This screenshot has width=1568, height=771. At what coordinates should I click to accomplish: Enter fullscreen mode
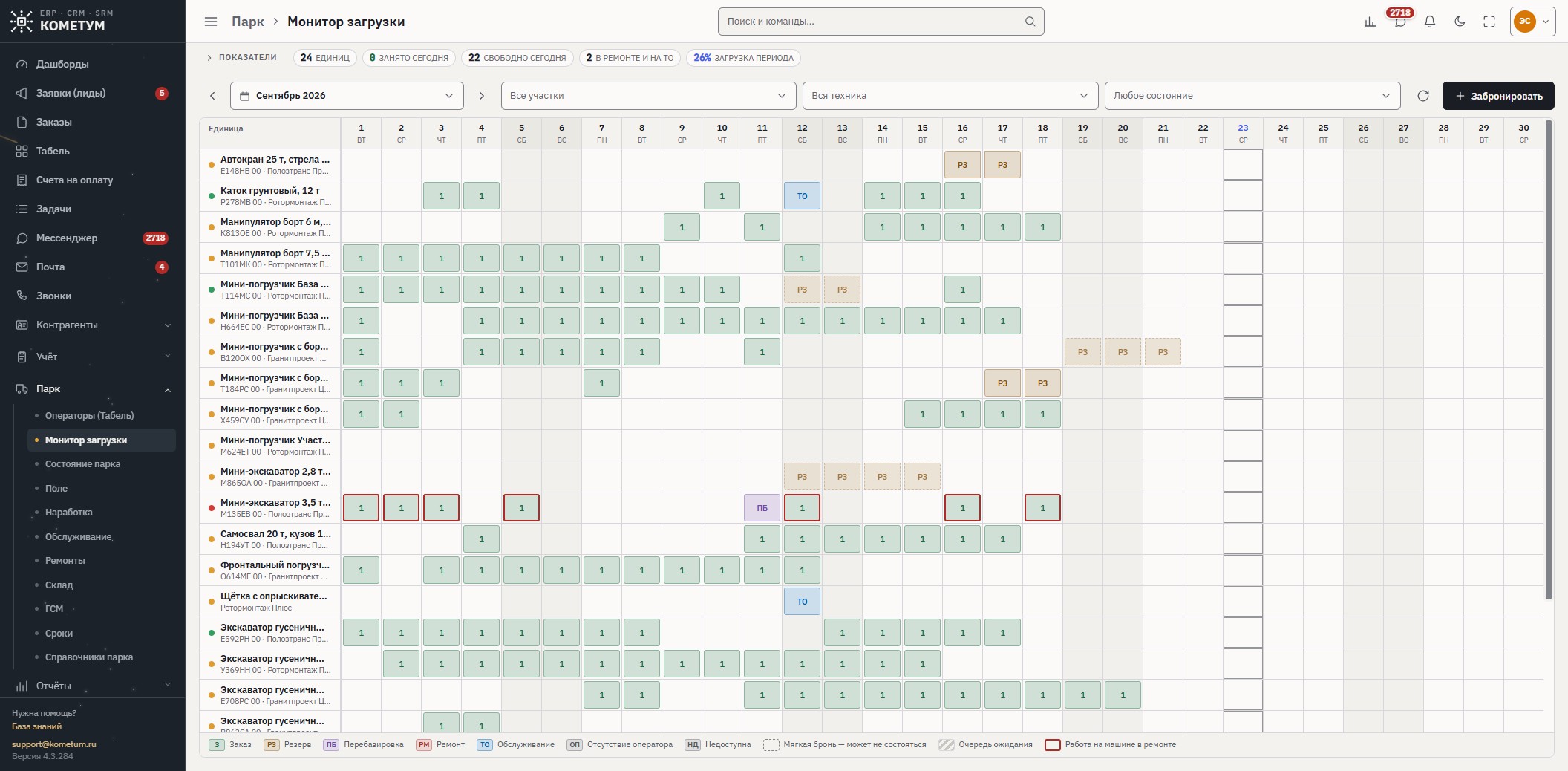tap(1489, 22)
